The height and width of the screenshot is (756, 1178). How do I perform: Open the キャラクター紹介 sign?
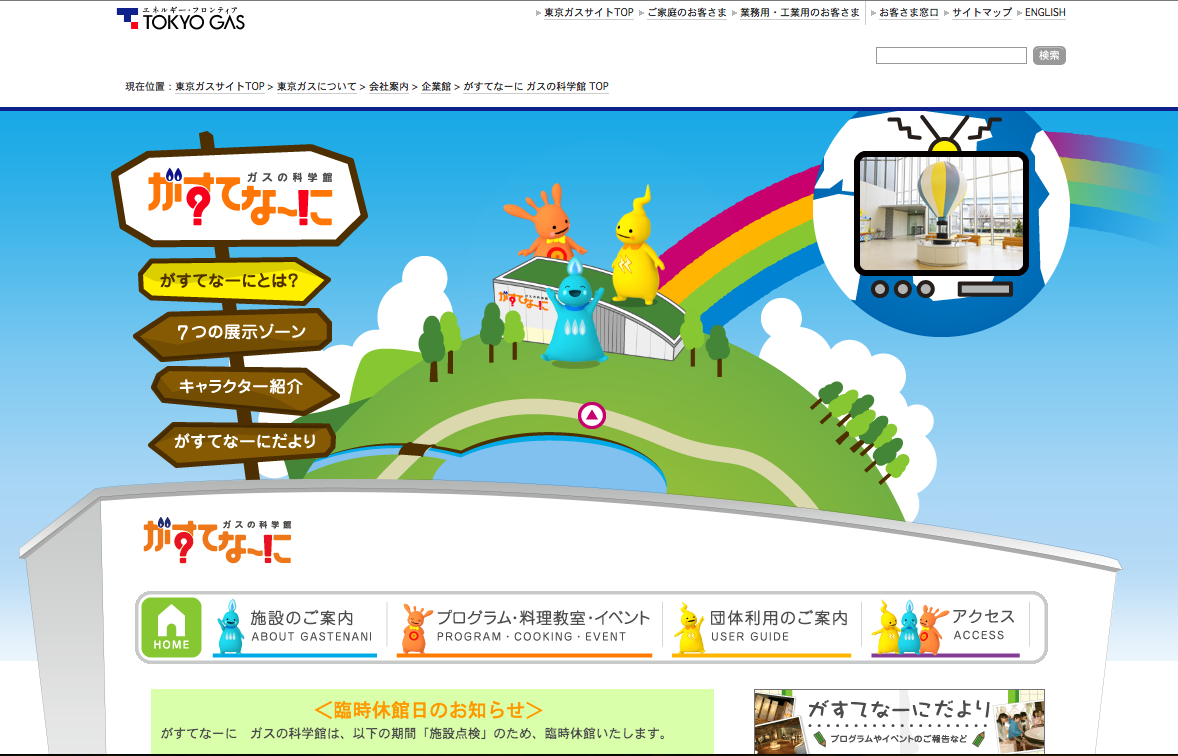pos(240,386)
